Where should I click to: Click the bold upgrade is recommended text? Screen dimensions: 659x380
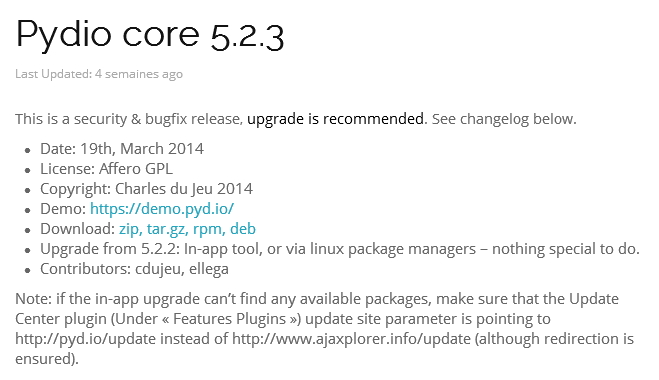coord(335,119)
